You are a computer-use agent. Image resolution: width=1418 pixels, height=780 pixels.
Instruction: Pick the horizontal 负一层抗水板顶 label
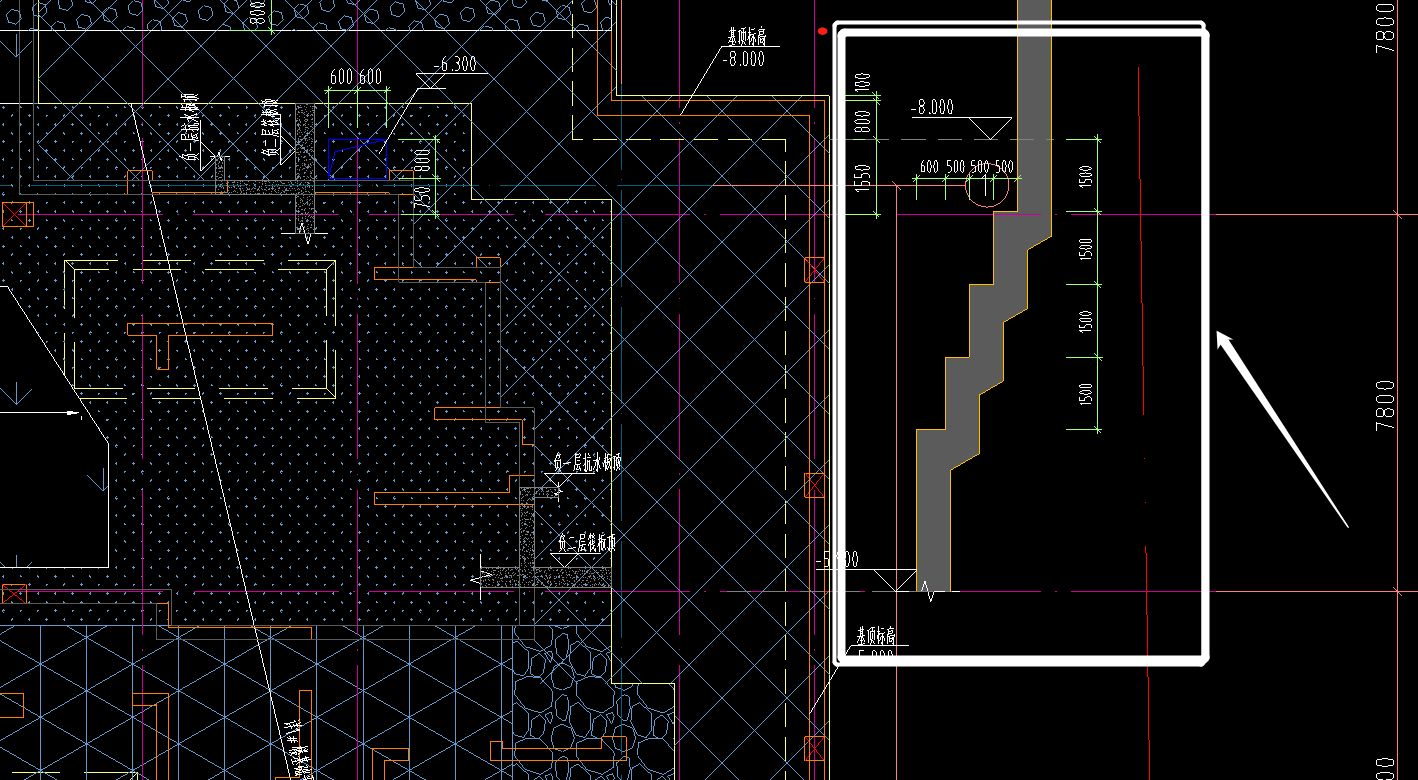point(589,462)
